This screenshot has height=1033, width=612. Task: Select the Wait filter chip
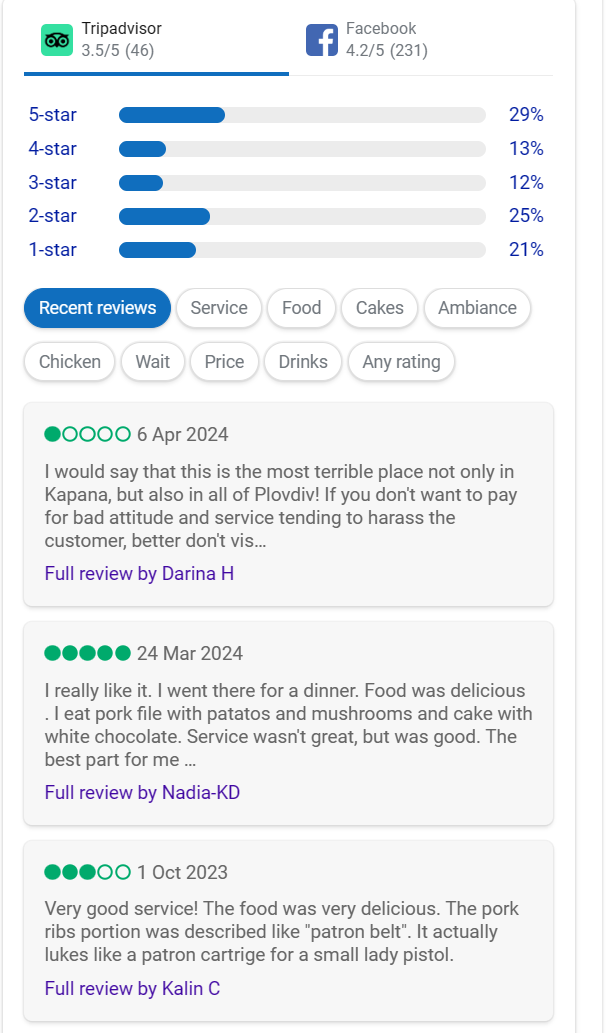pos(153,362)
